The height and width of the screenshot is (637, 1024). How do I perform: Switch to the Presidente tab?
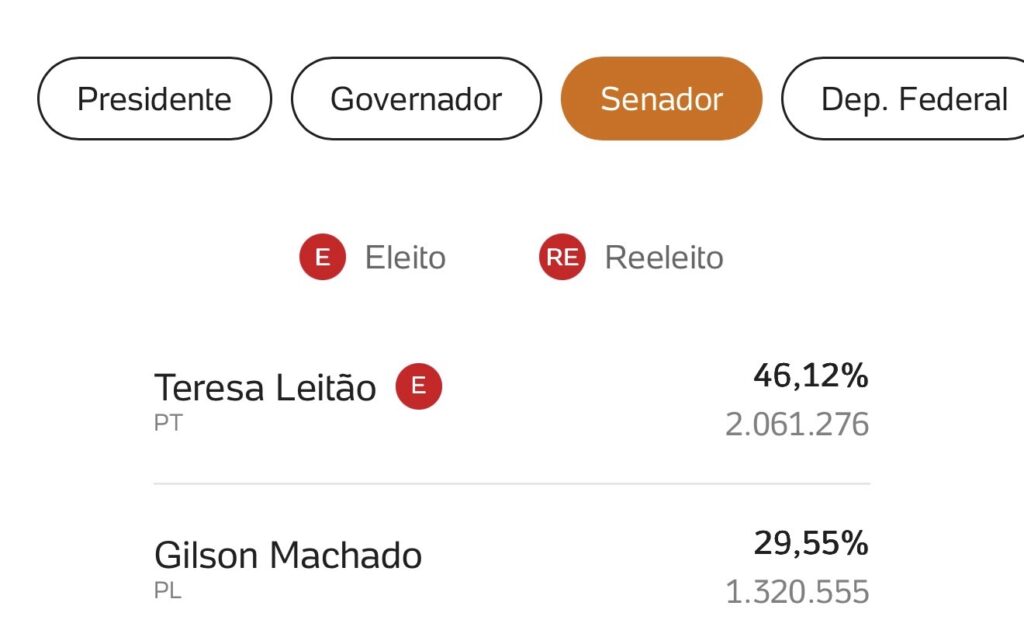[154, 99]
